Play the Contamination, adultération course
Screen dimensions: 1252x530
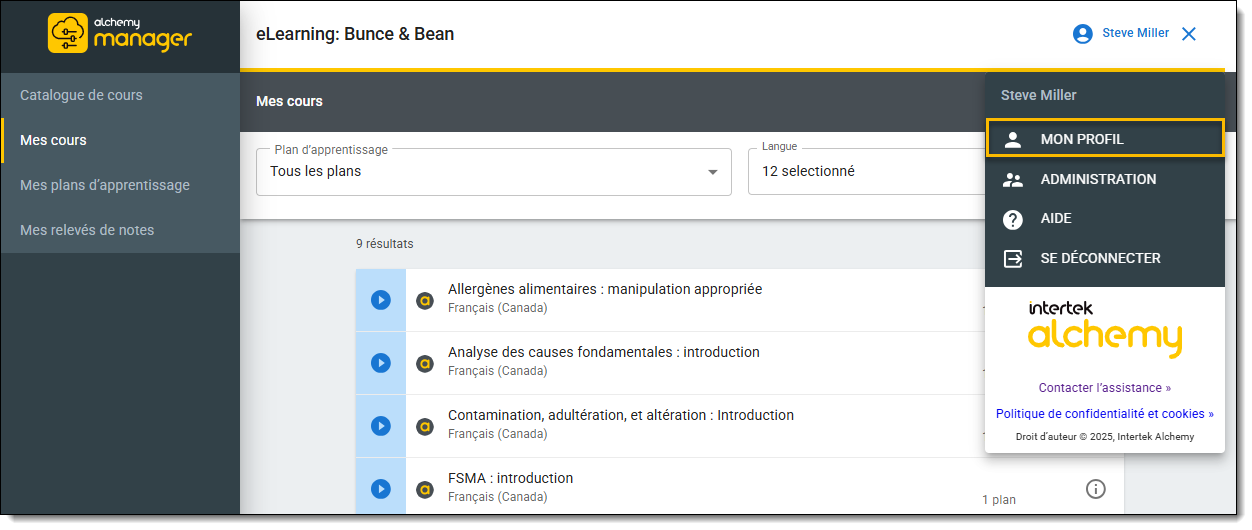tap(381, 426)
